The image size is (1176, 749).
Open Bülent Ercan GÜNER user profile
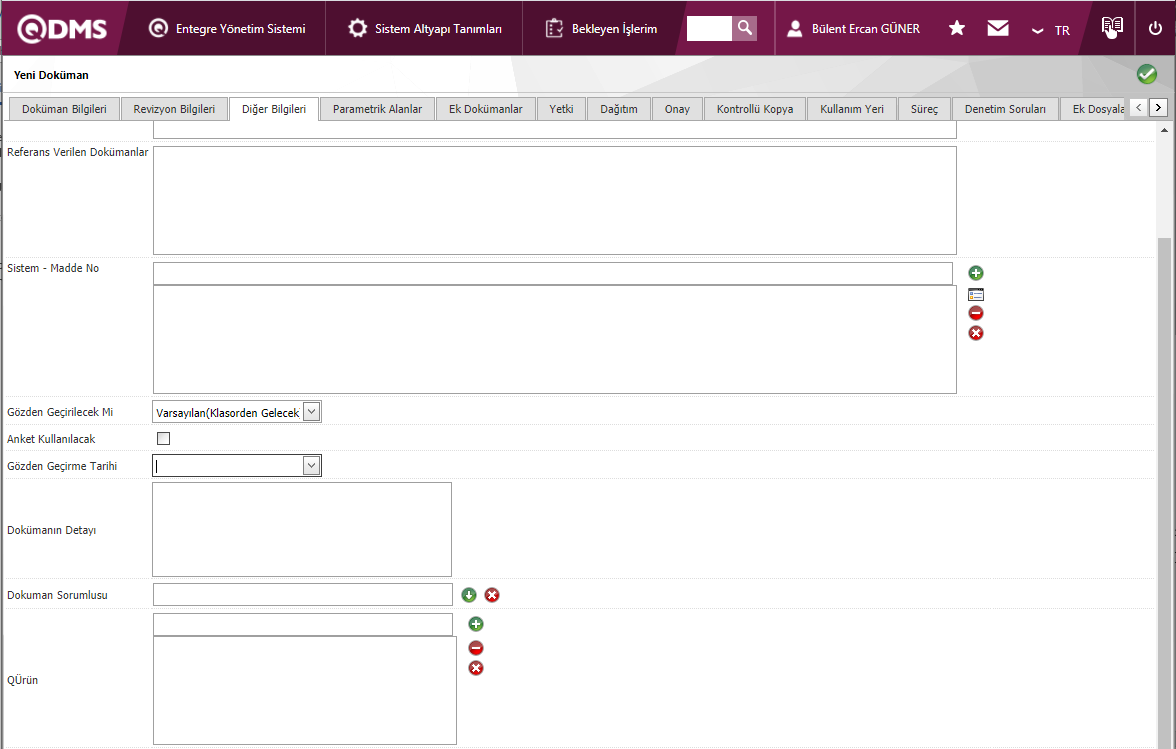[x=853, y=28]
